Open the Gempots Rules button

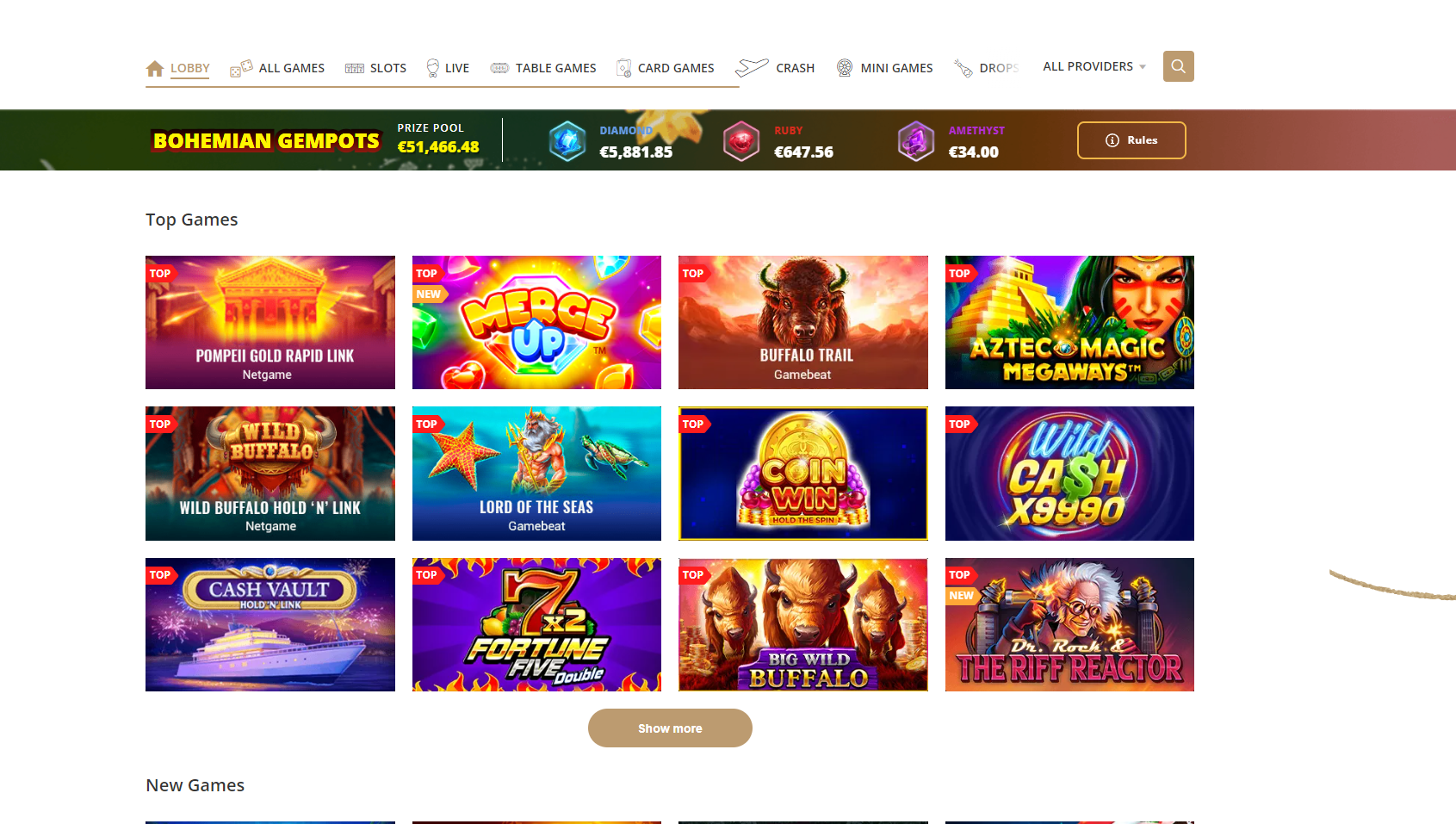1131,140
